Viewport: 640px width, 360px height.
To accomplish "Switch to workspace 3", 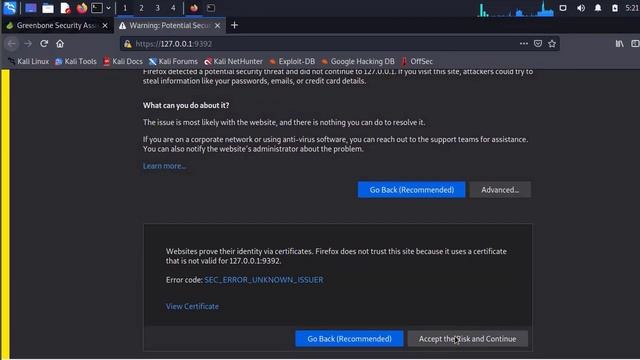I will [157, 8].
